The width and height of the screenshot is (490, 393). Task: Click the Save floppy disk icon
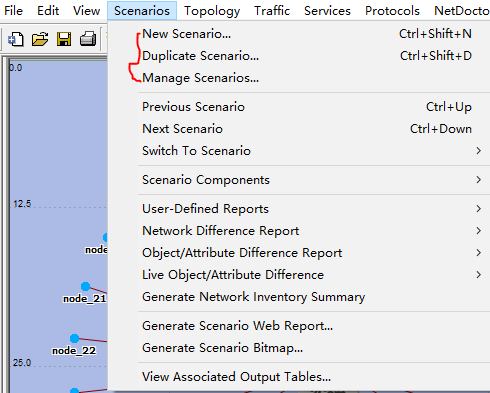[64, 39]
